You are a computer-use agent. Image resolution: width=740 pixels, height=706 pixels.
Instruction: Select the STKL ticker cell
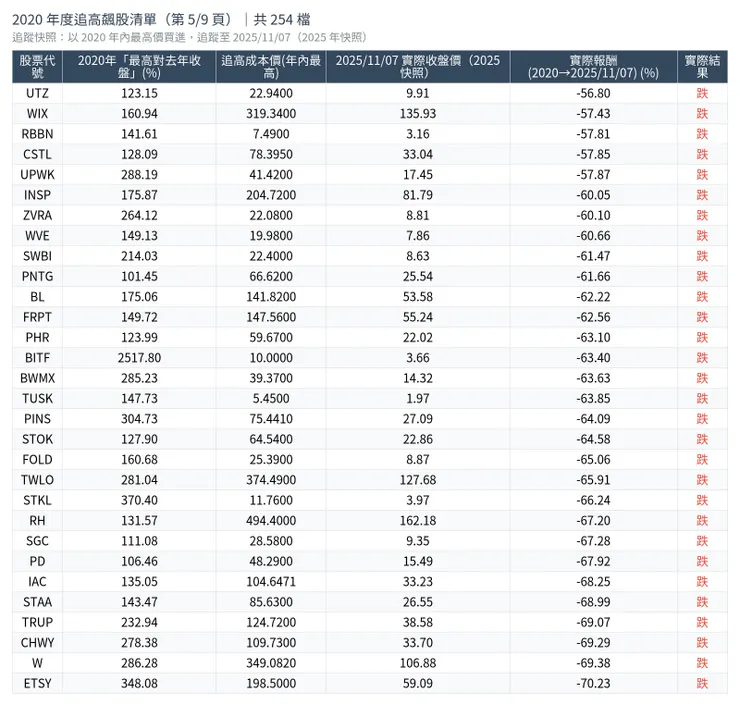[x=37, y=500]
